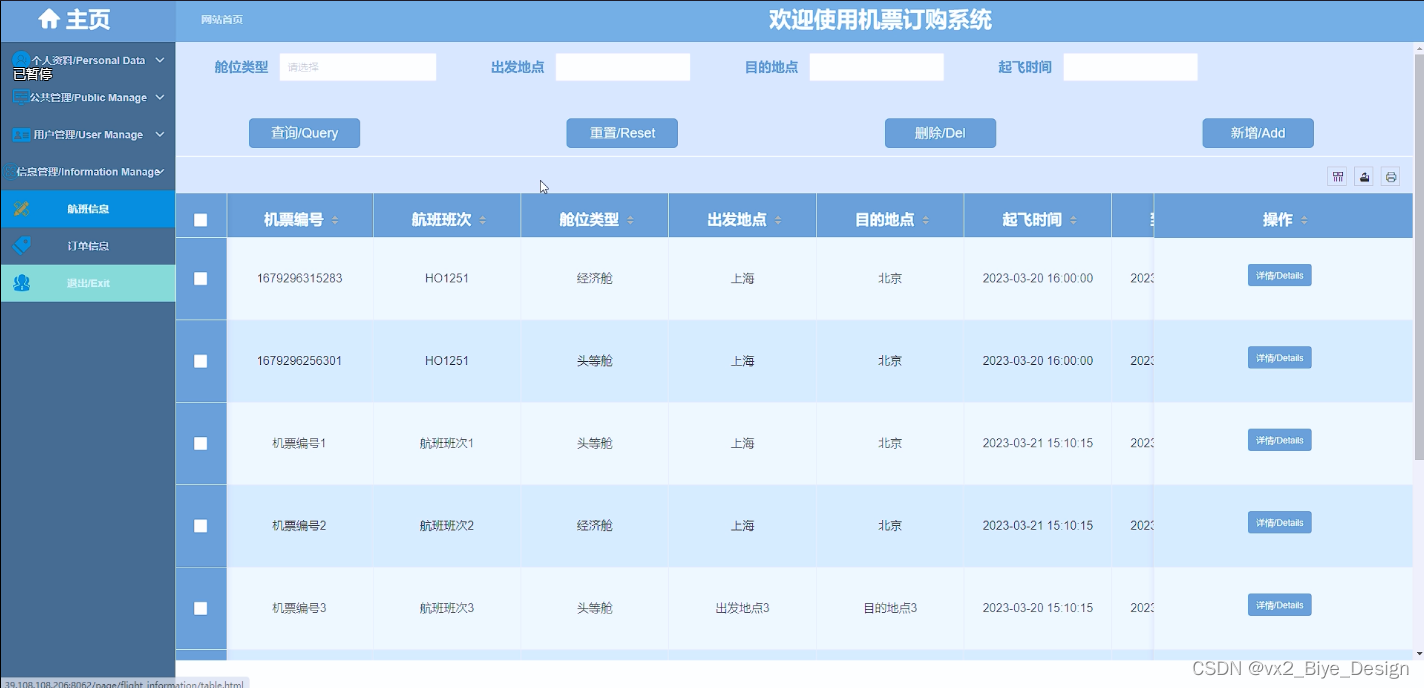Image resolution: width=1424 pixels, height=688 pixels.
Task: Click the 删除/Del button
Action: [940, 133]
